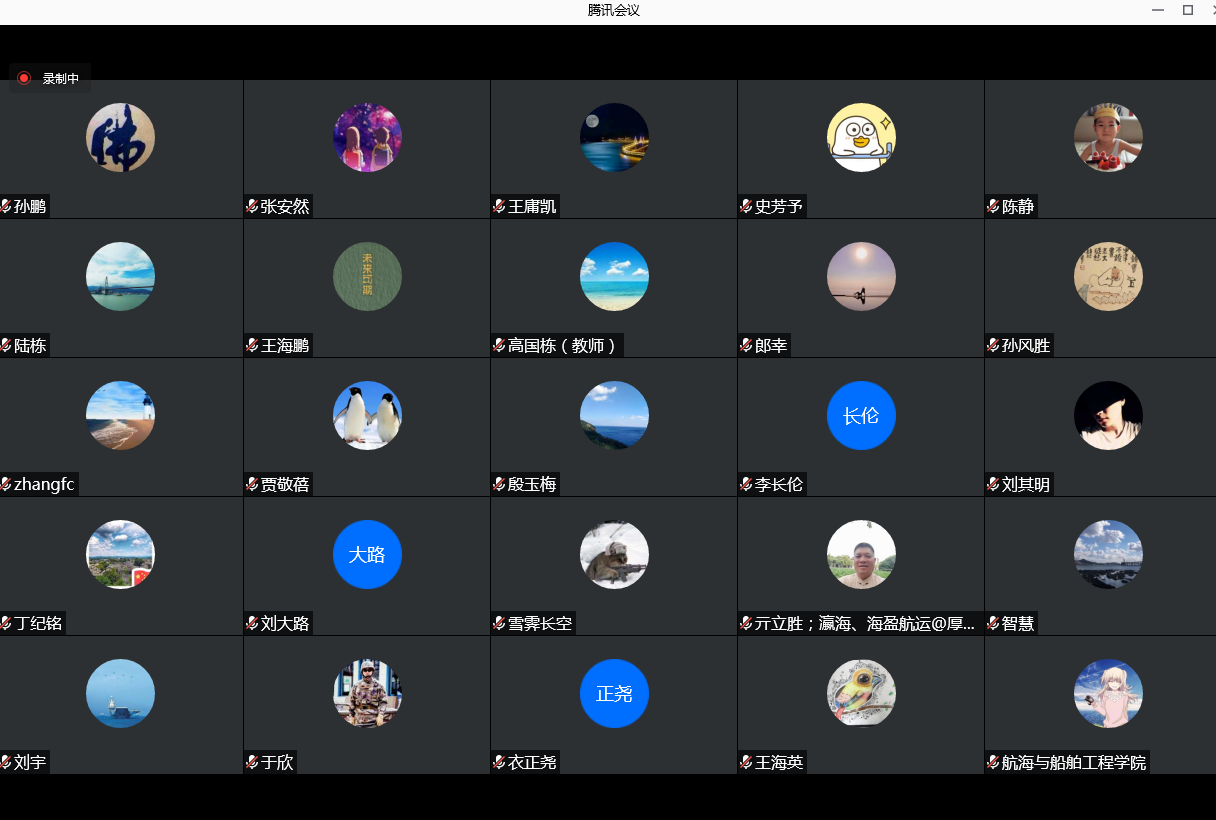
Task: Click the soldier photo avatar of 于欣
Action: 367,693
